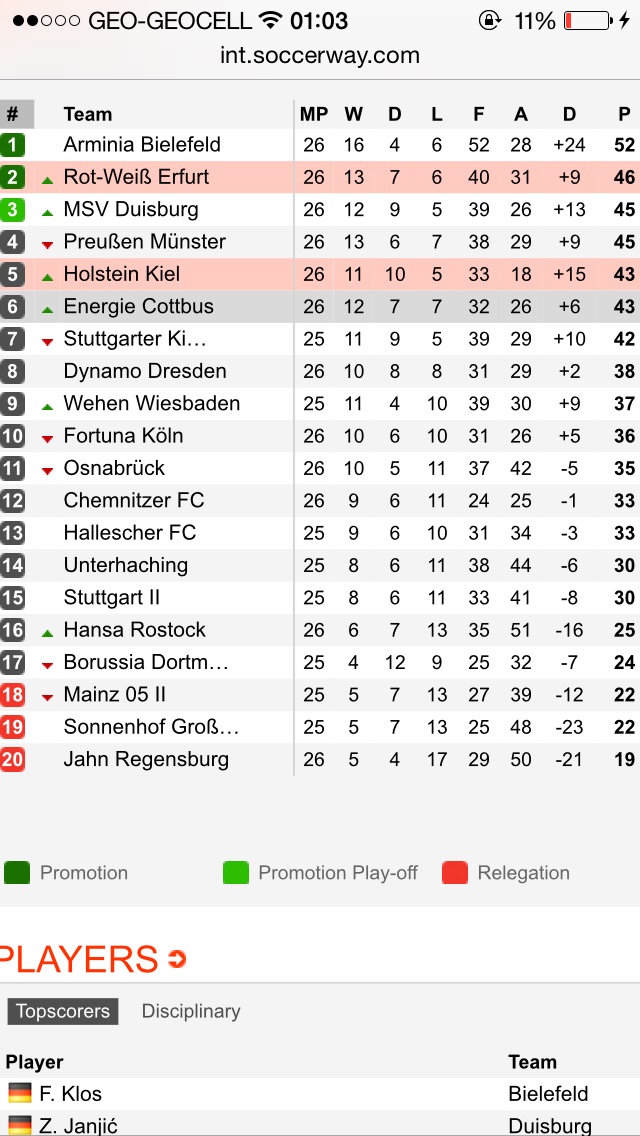Viewport: 640px width, 1136px height.
Task: Switch to the Disciplinary tab
Action: (191, 1011)
